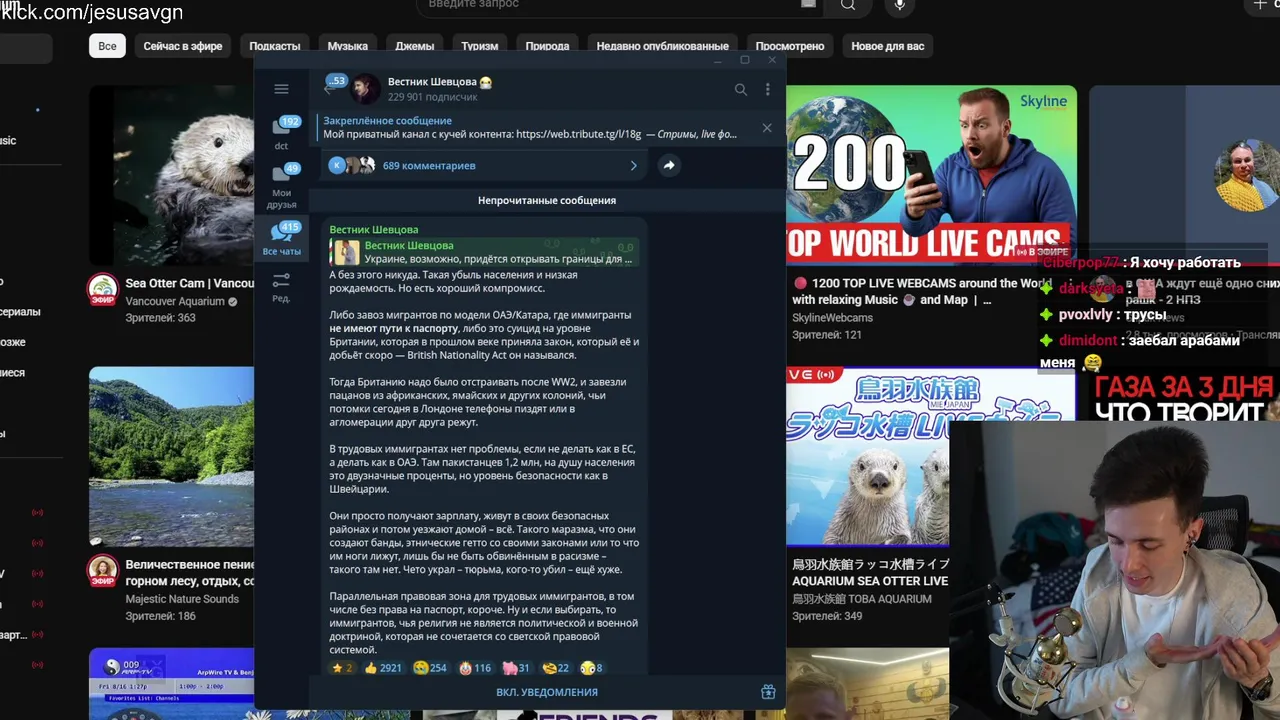Viewport: 1280px width, 720px height.
Task: Toggle the thumbs-up reaction 2921
Action: 383,668
